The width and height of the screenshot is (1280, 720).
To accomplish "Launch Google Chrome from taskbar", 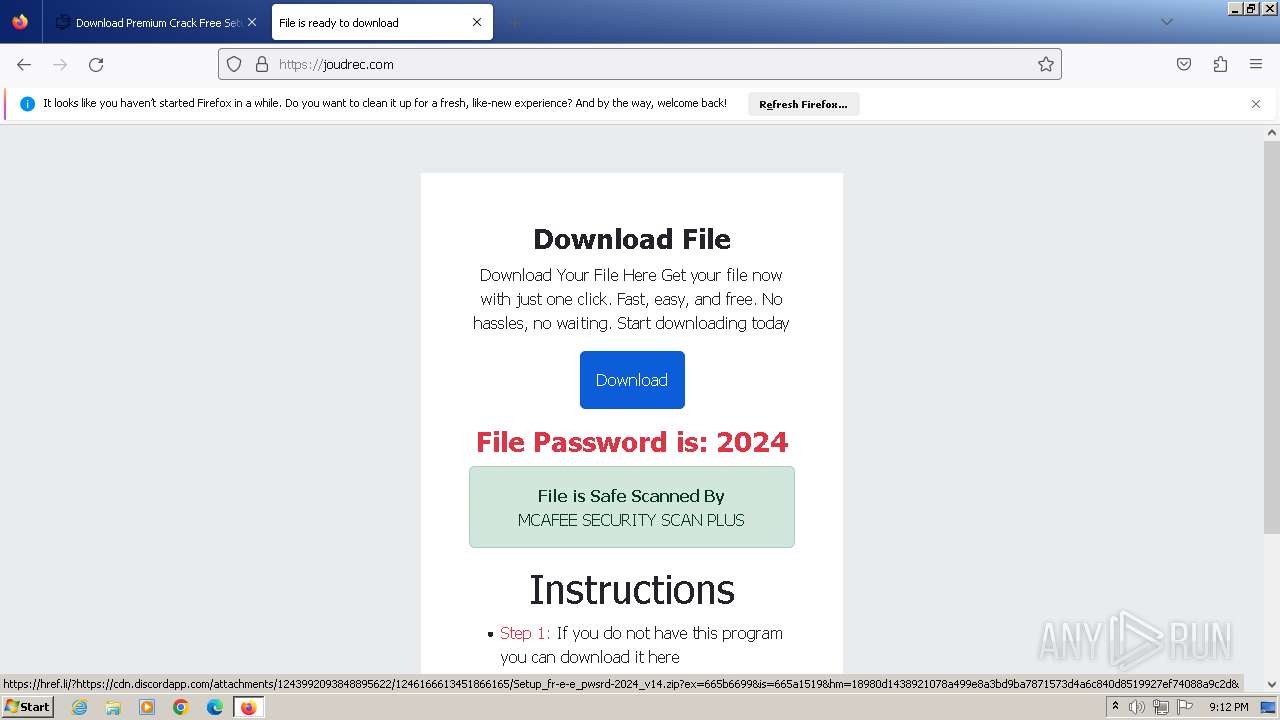I will [x=181, y=707].
